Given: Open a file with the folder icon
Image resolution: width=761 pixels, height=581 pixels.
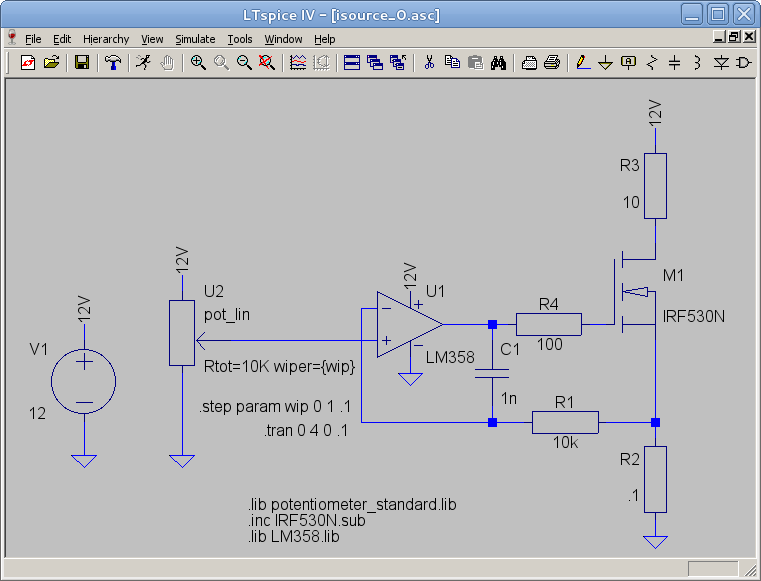Looking at the screenshot, I should pyautogui.click(x=51, y=63).
